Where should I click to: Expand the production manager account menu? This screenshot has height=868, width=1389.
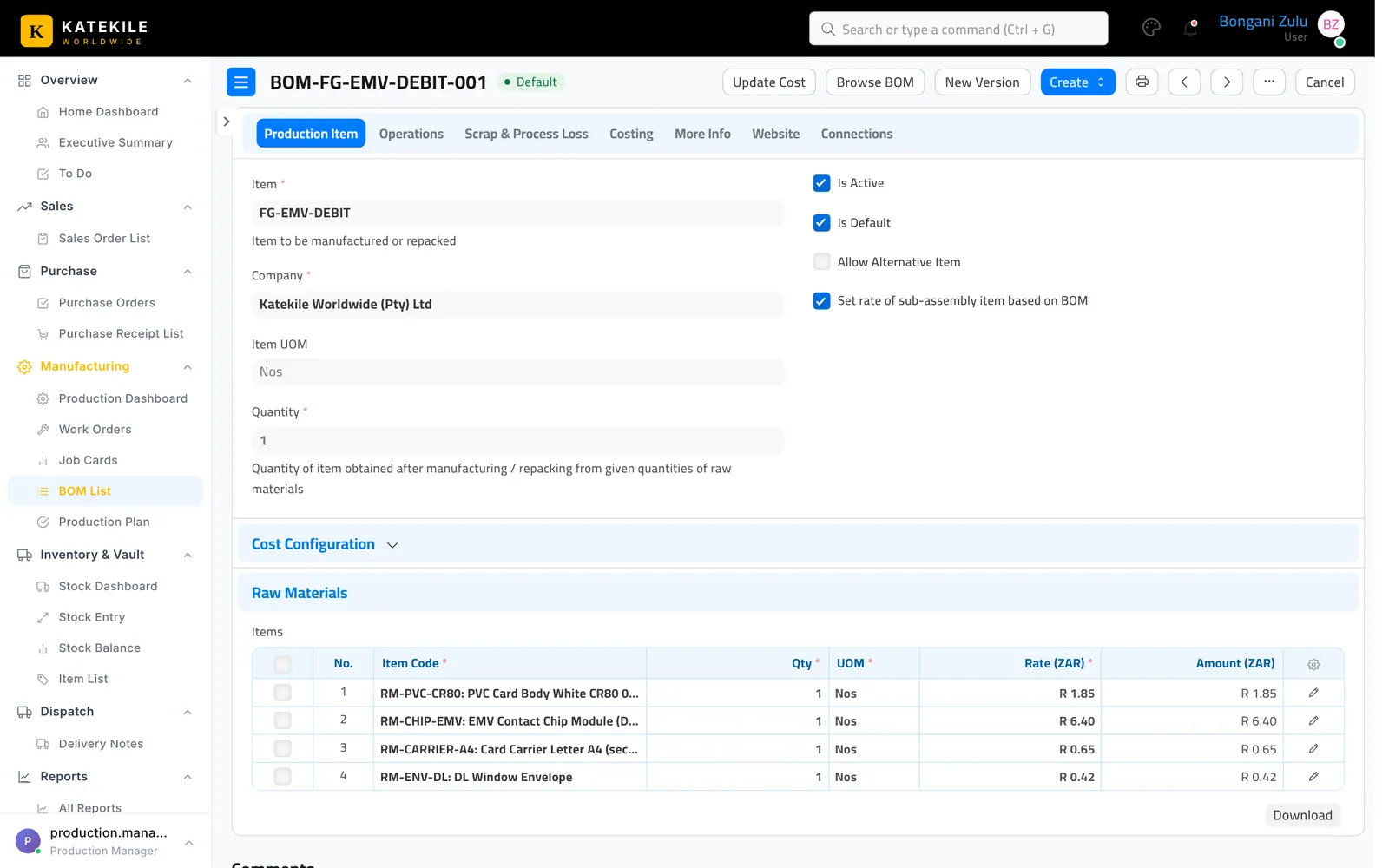188,842
